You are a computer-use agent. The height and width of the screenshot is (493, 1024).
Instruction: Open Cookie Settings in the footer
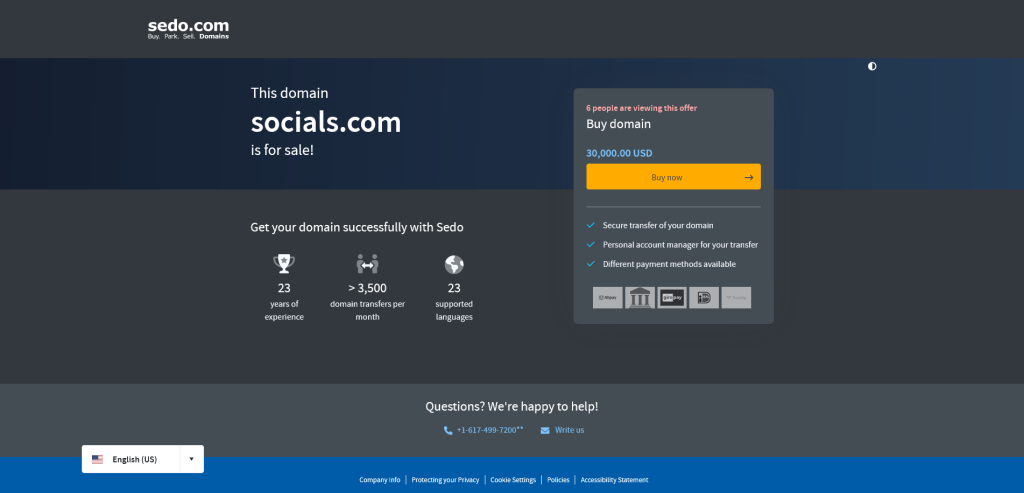513,480
